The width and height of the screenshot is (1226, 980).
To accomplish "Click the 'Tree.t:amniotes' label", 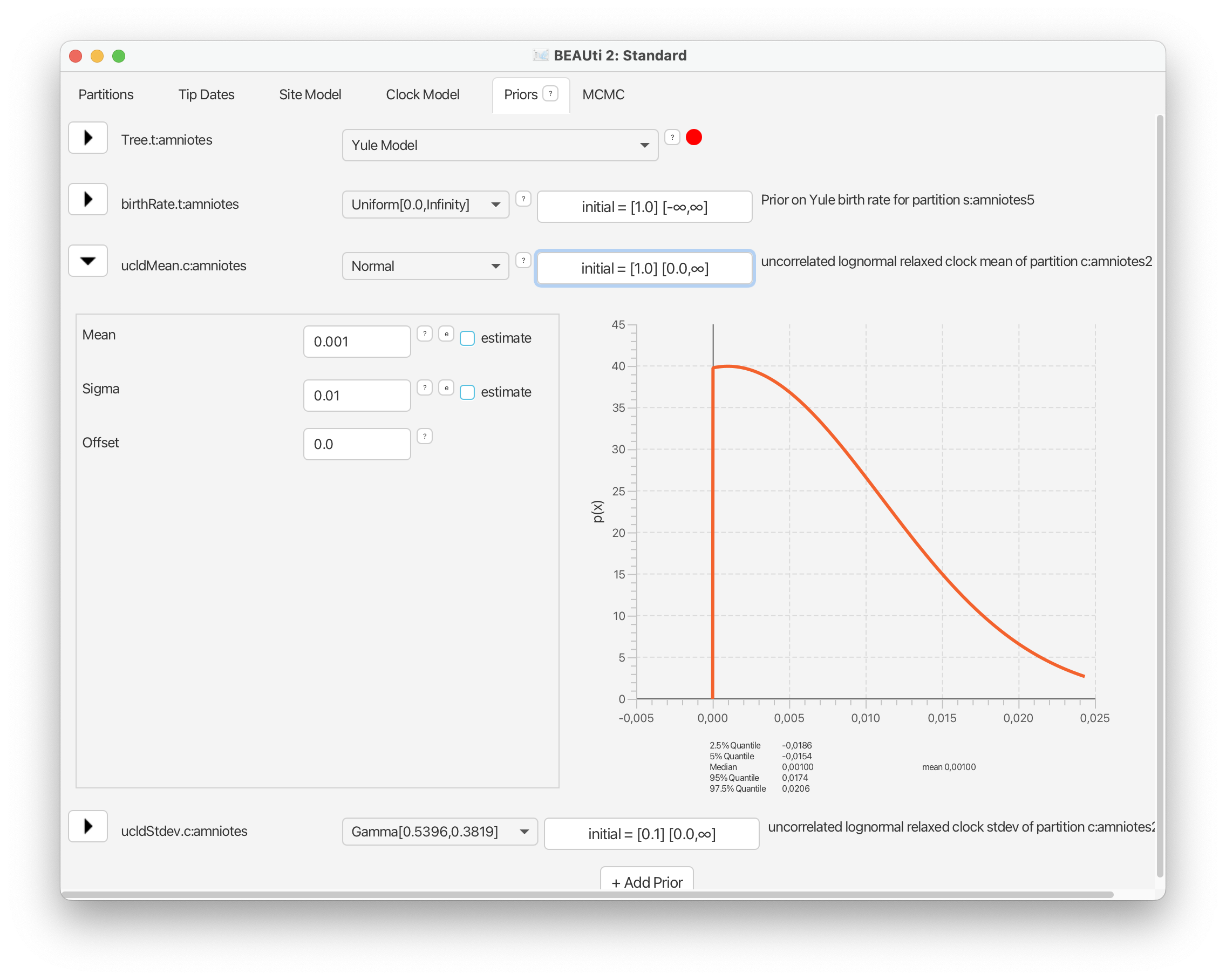I will coord(167,139).
